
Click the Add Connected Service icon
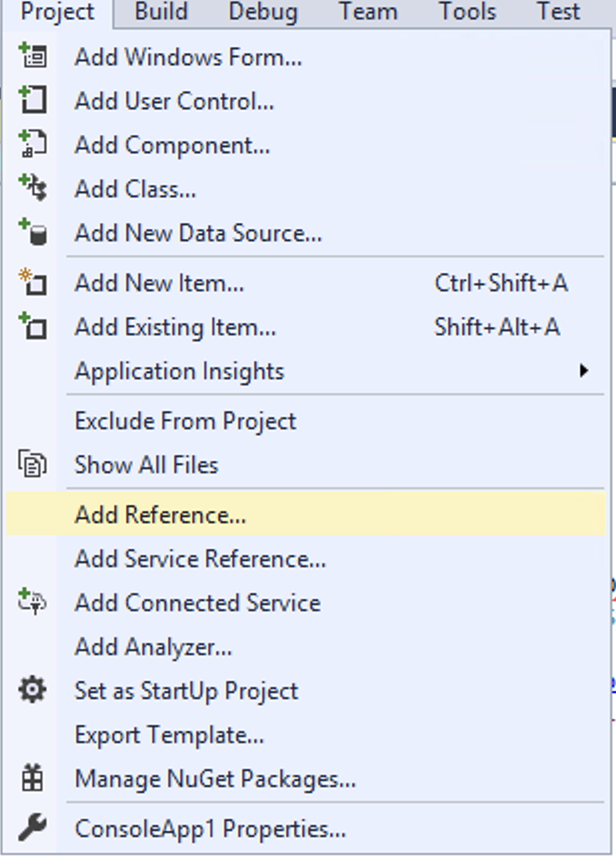(32, 602)
